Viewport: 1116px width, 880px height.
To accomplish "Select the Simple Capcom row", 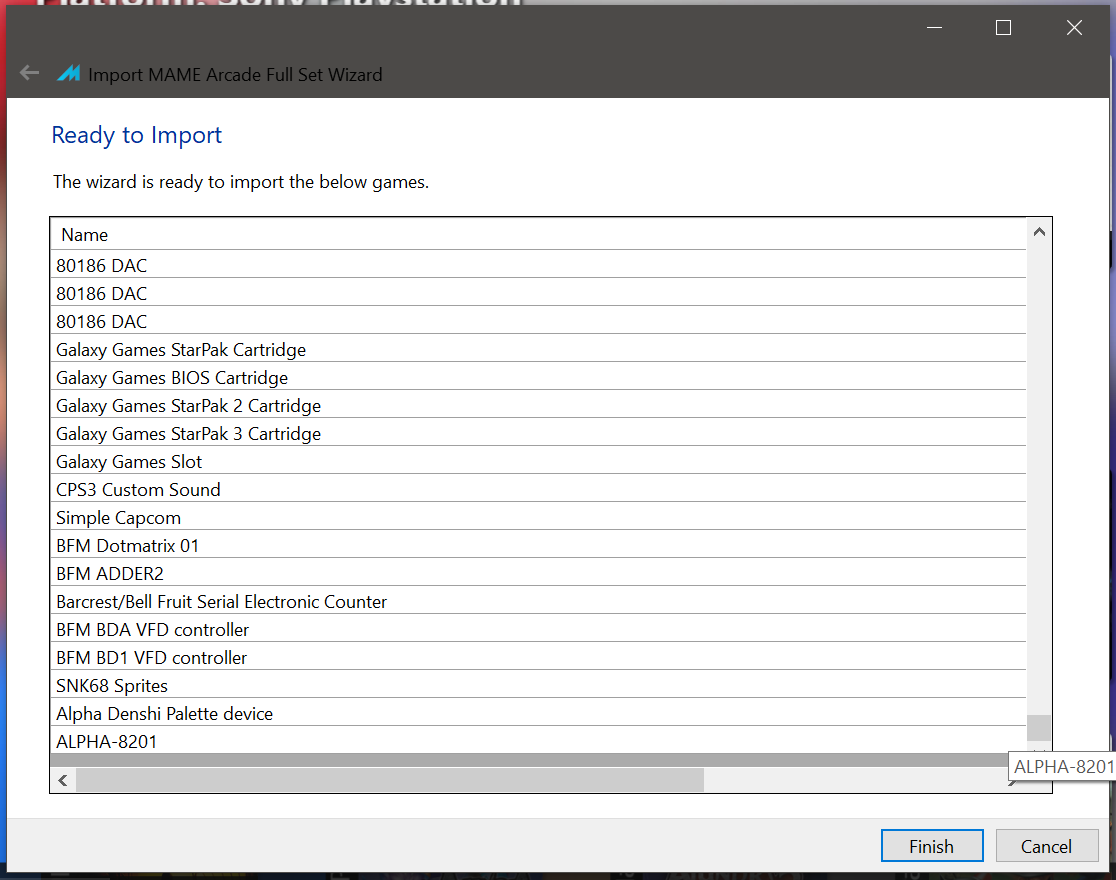I will [539, 518].
